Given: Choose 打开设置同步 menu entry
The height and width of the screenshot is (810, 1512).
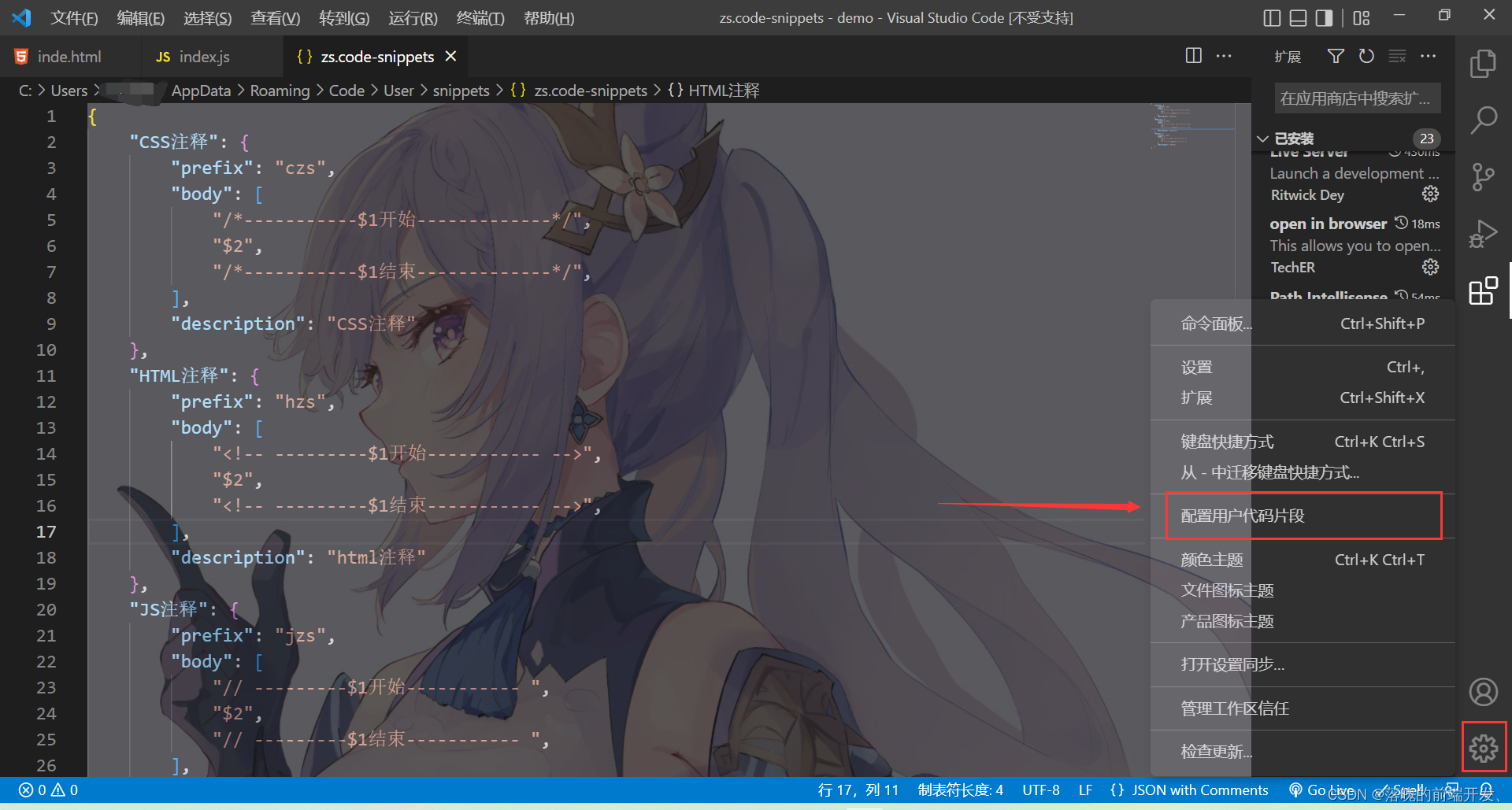Looking at the screenshot, I should 1303,664.
